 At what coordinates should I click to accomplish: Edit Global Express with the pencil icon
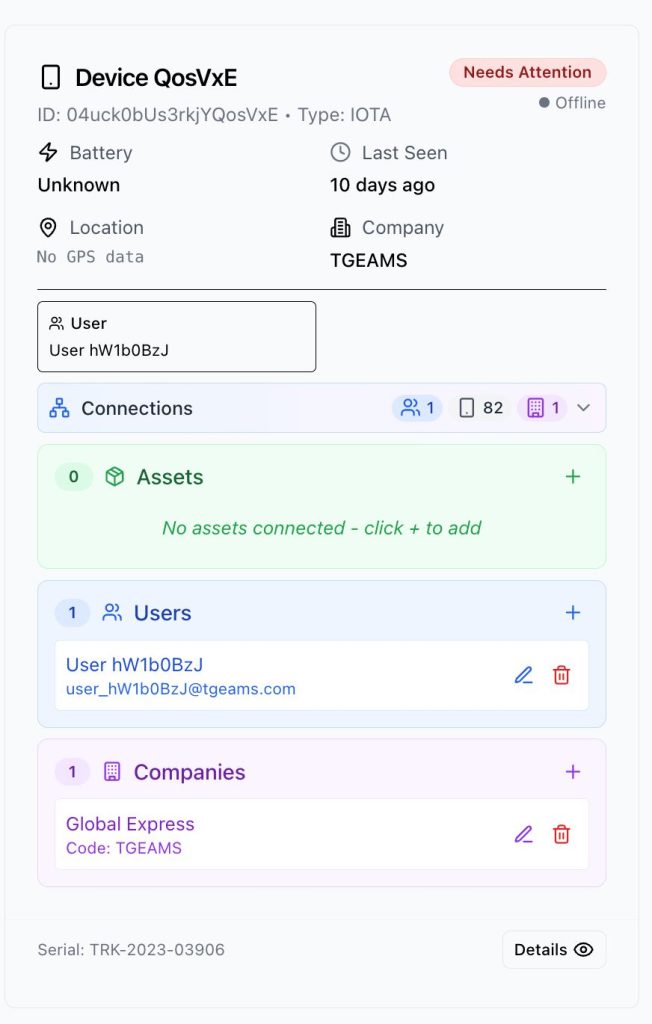coord(523,835)
